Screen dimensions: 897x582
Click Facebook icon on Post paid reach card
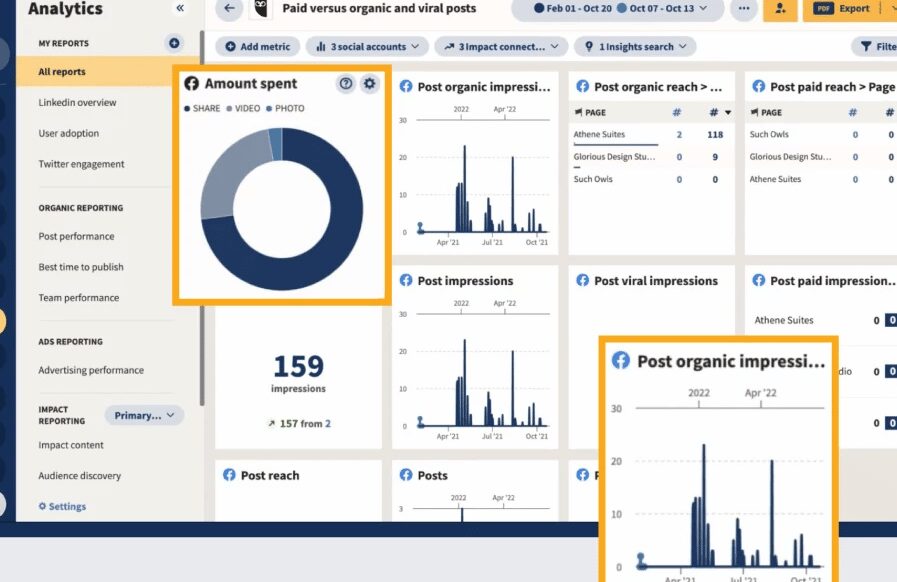[759, 86]
